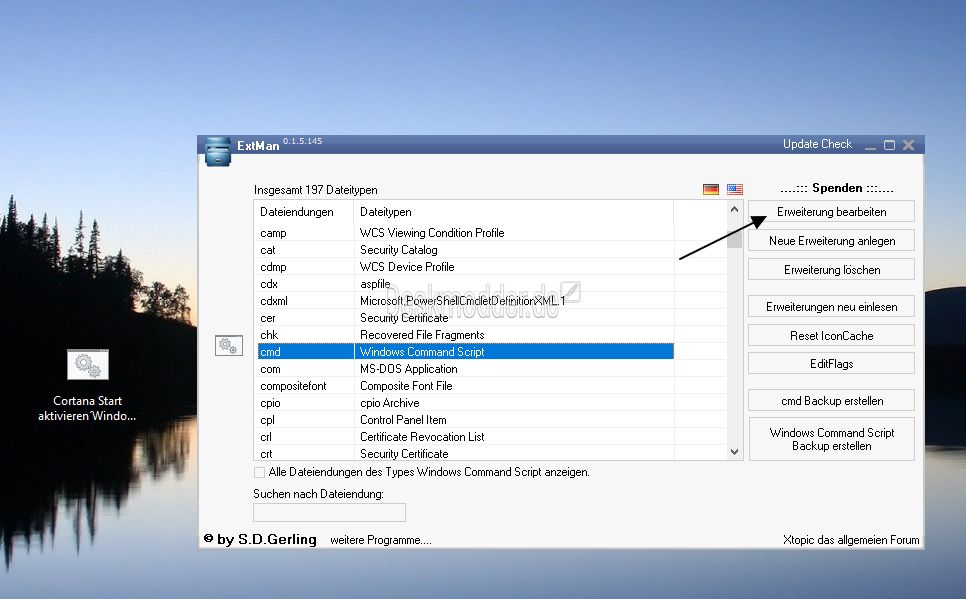Select the compositefont row

pyautogui.click(x=465, y=386)
